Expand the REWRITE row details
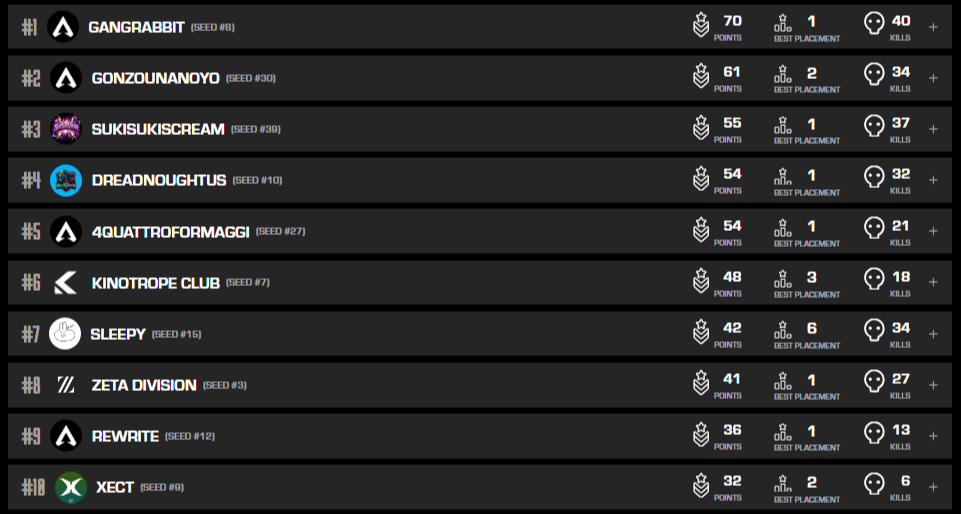 [x=933, y=436]
